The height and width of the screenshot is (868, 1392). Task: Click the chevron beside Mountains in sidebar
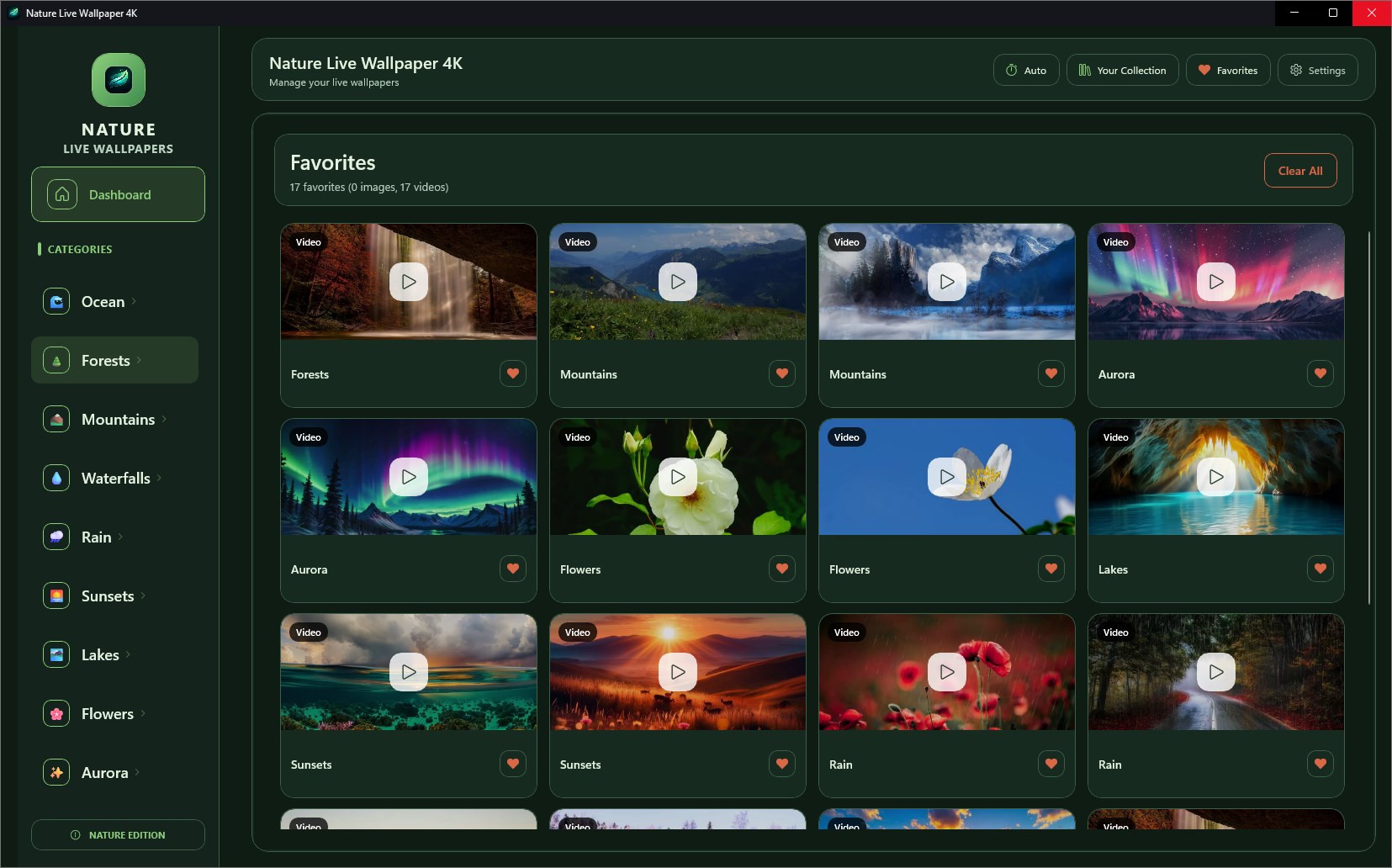(164, 419)
